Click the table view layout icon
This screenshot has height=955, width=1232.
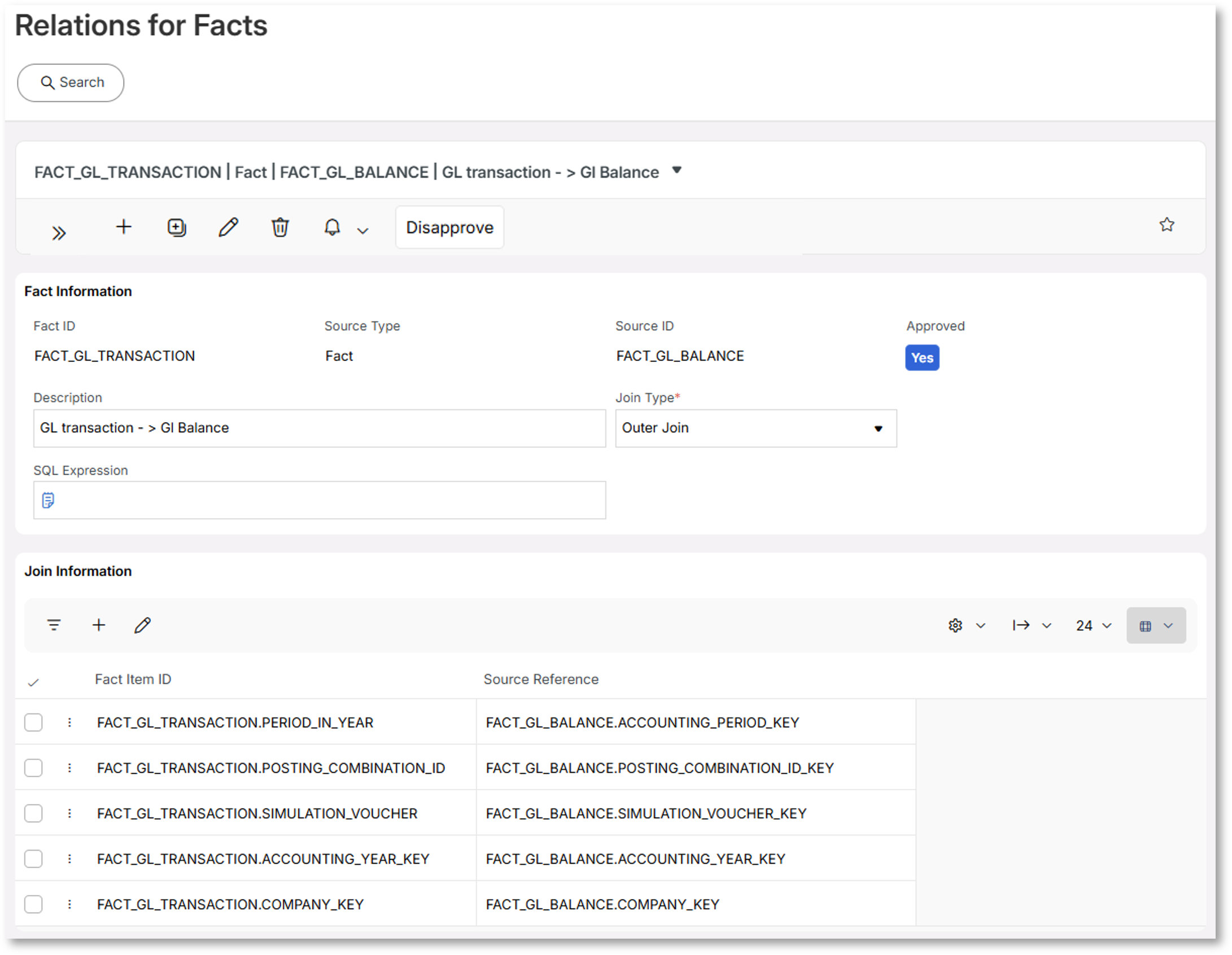click(x=1145, y=626)
